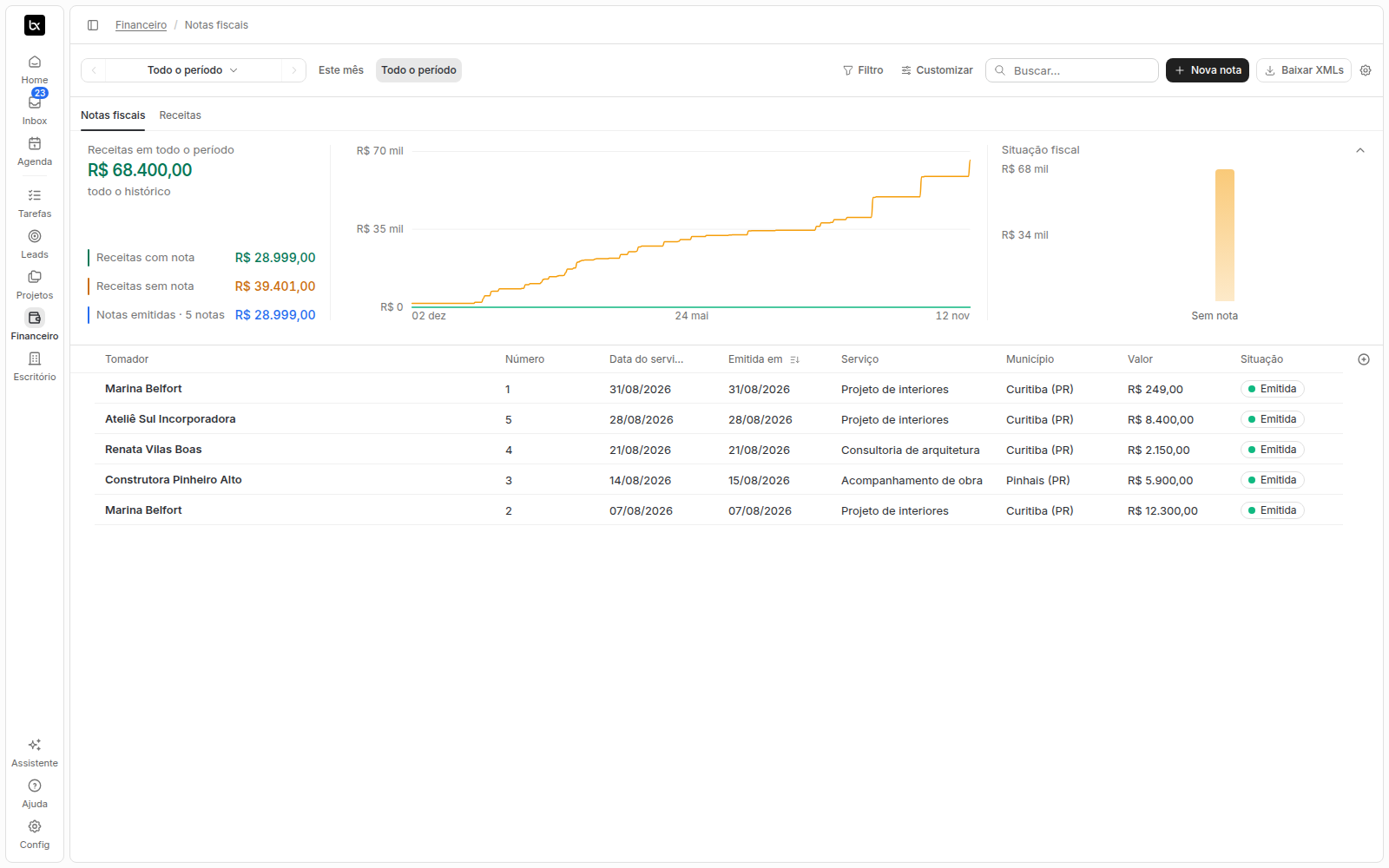Screen dimensions: 1389x868
Task: Open Atelië Sul Incorporadora row
Action: click(719, 419)
